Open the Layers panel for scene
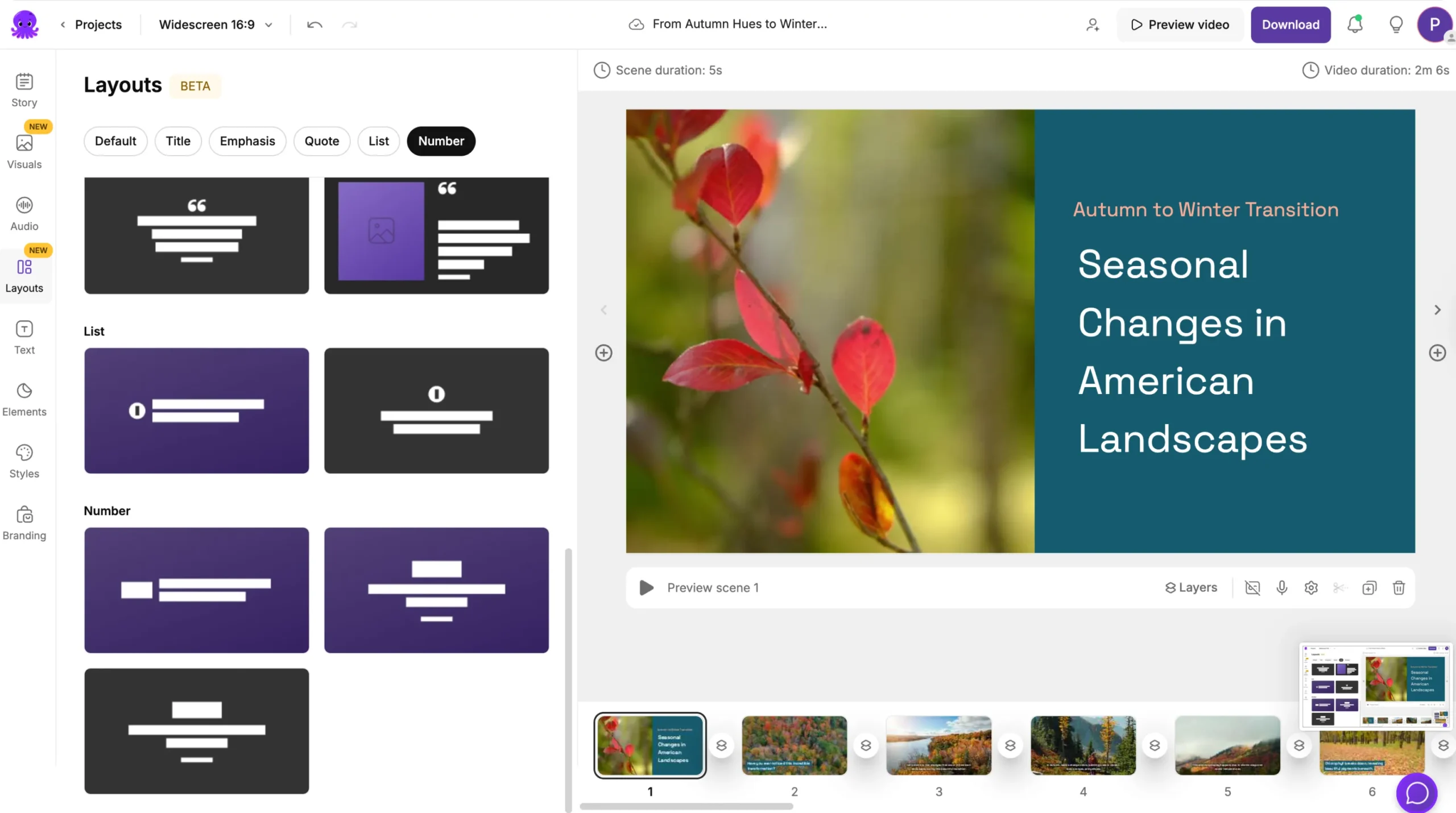This screenshot has height=813, width=1456. [x=1191, y=587]
